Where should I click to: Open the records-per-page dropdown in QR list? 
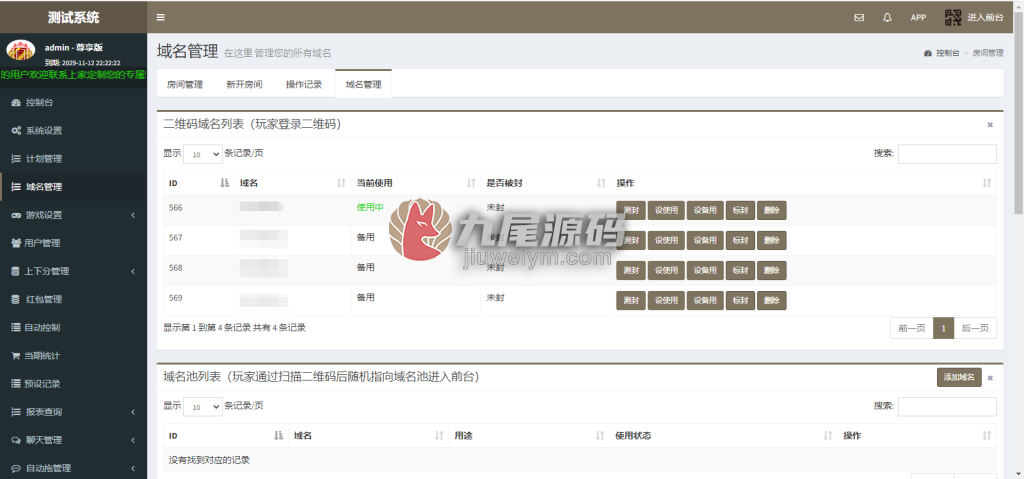tap(203, 154)
